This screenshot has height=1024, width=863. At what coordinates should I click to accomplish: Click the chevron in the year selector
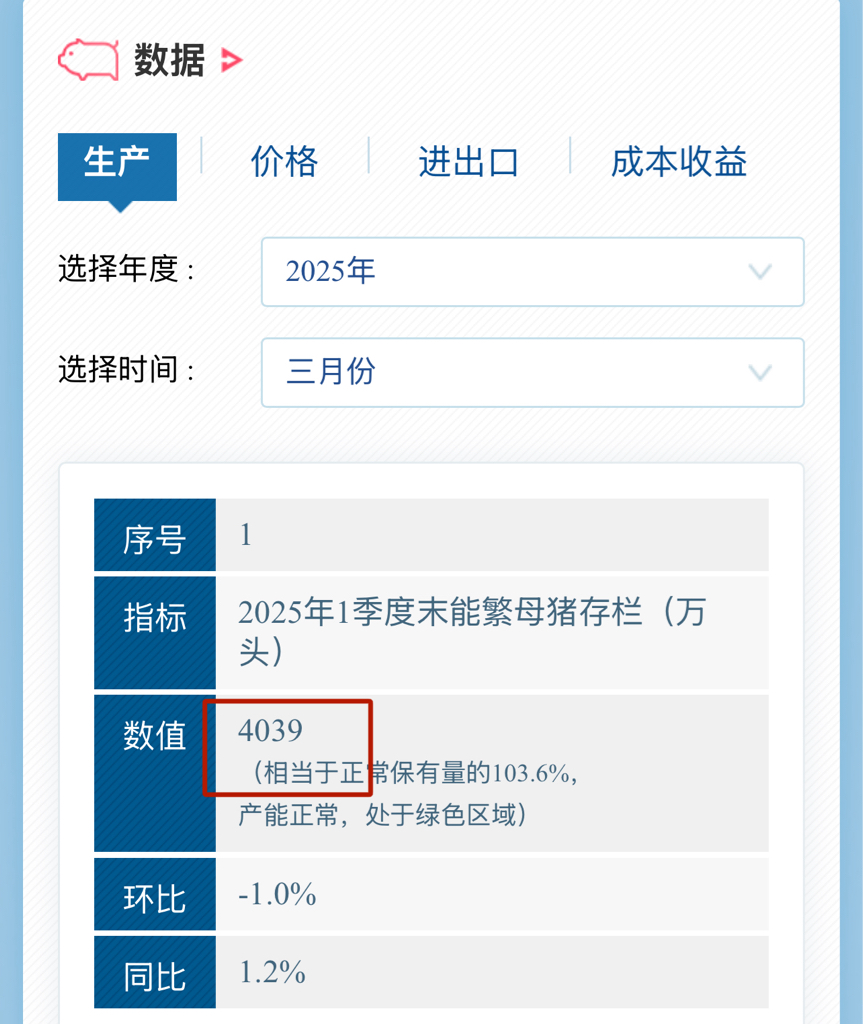point(760,272)
